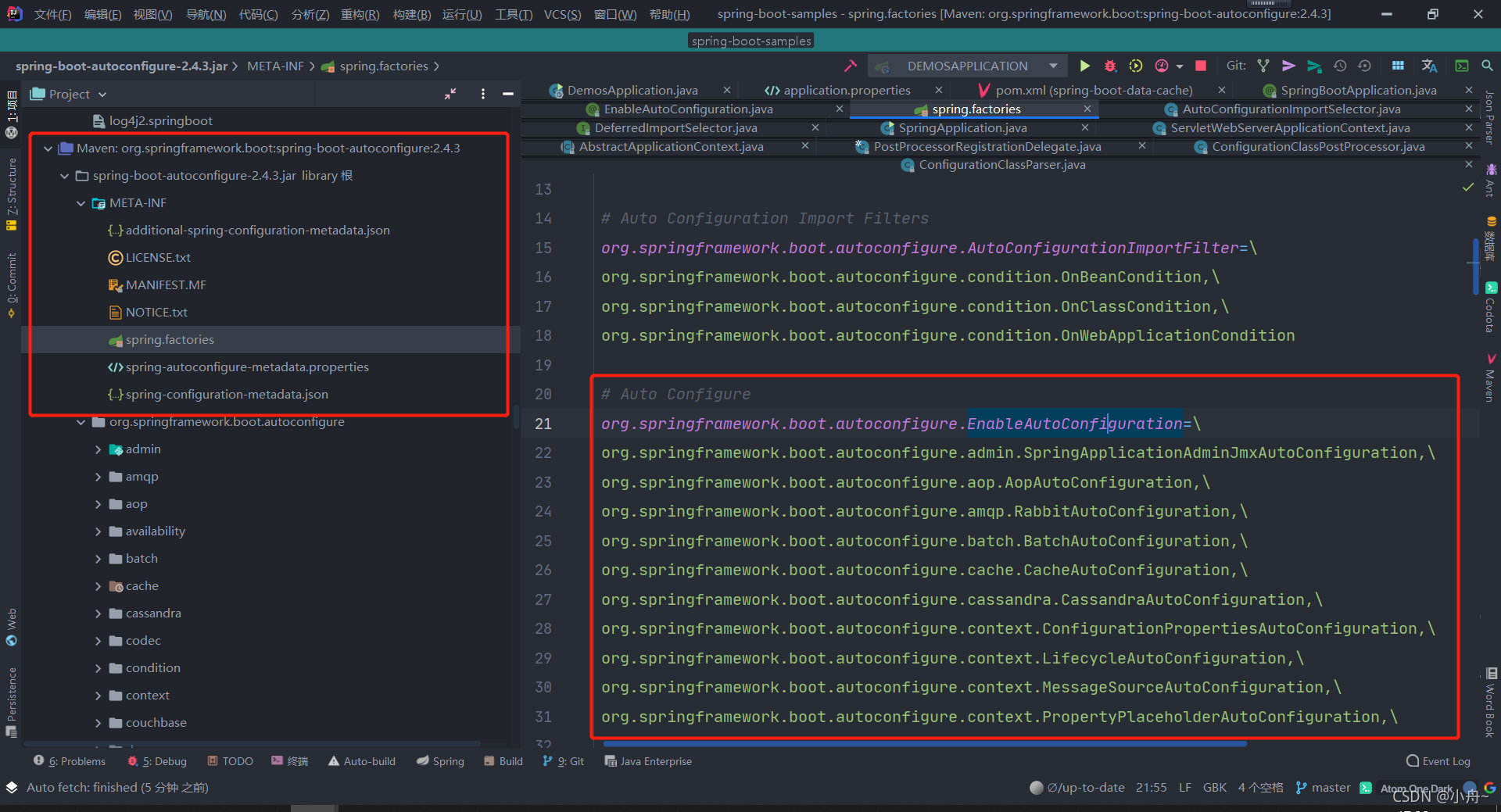The image size is (1501, 812).
Task: Switch to the application.properties tab
Action: point(847,91)
